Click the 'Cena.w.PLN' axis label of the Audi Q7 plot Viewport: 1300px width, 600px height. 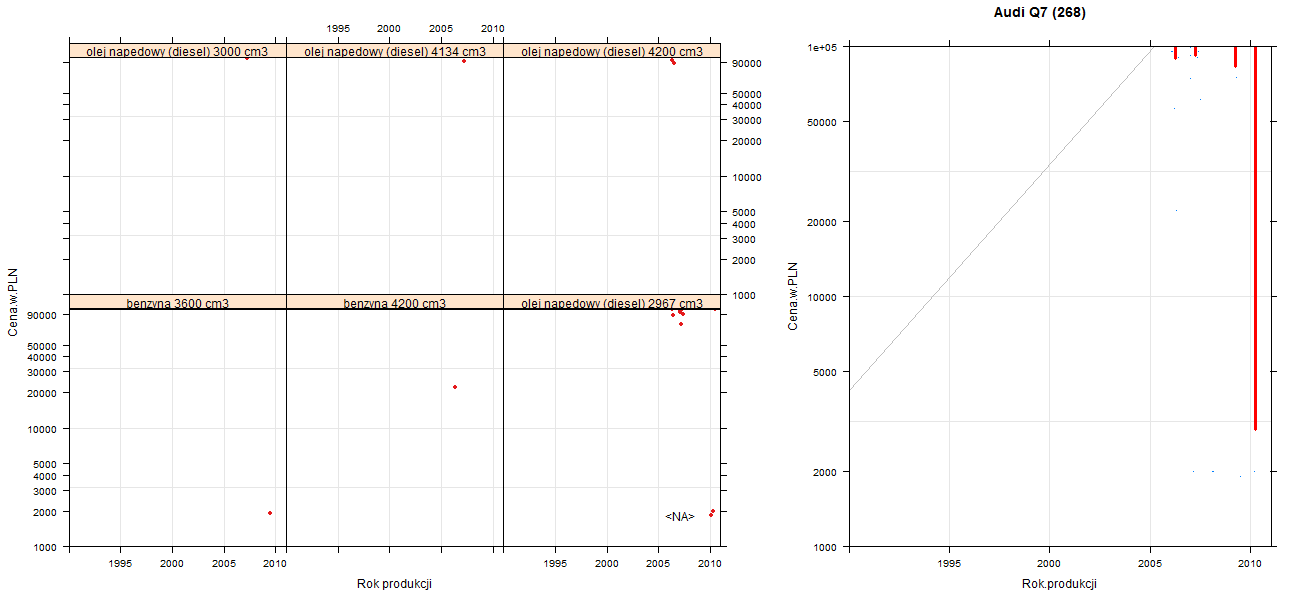(793, 296)
